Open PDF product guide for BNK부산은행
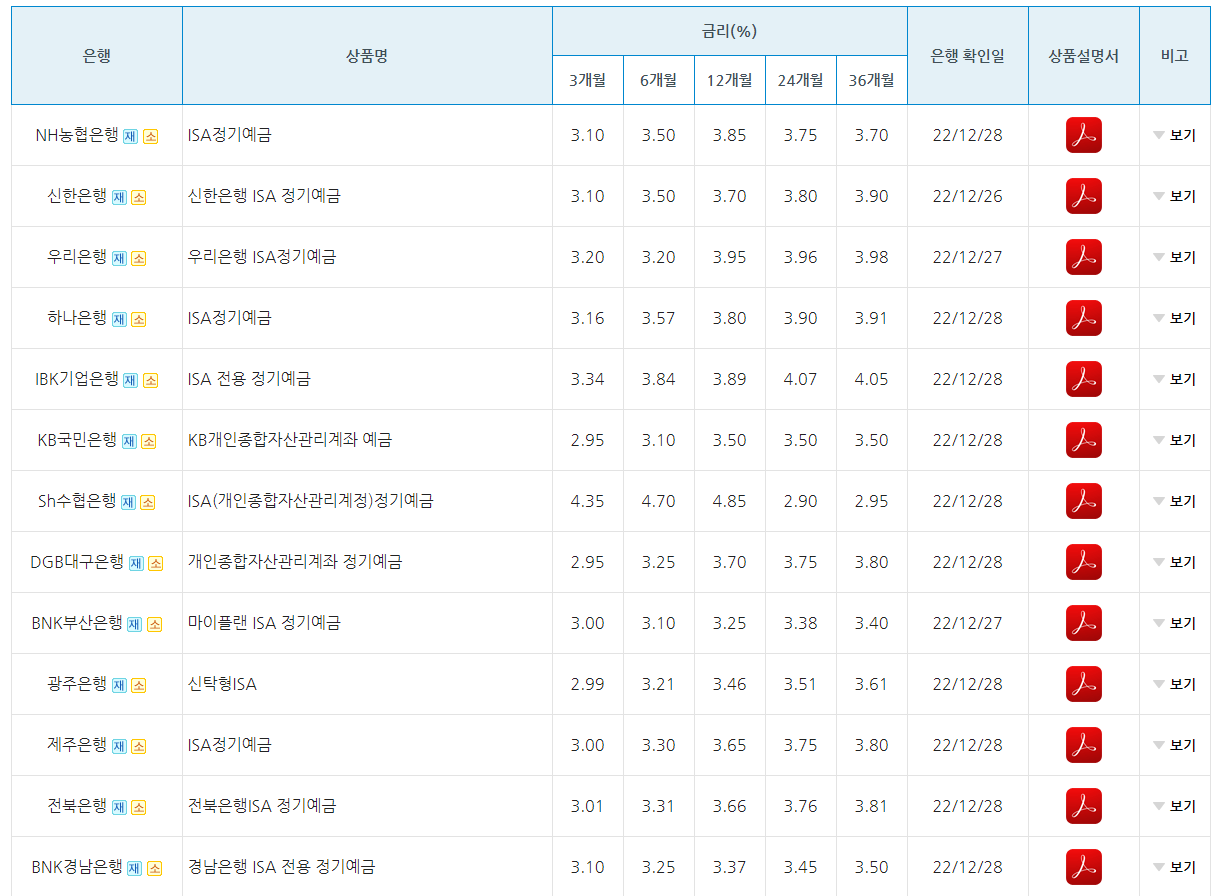This screenshot has width=1218, height=896. coord(1083,623)
